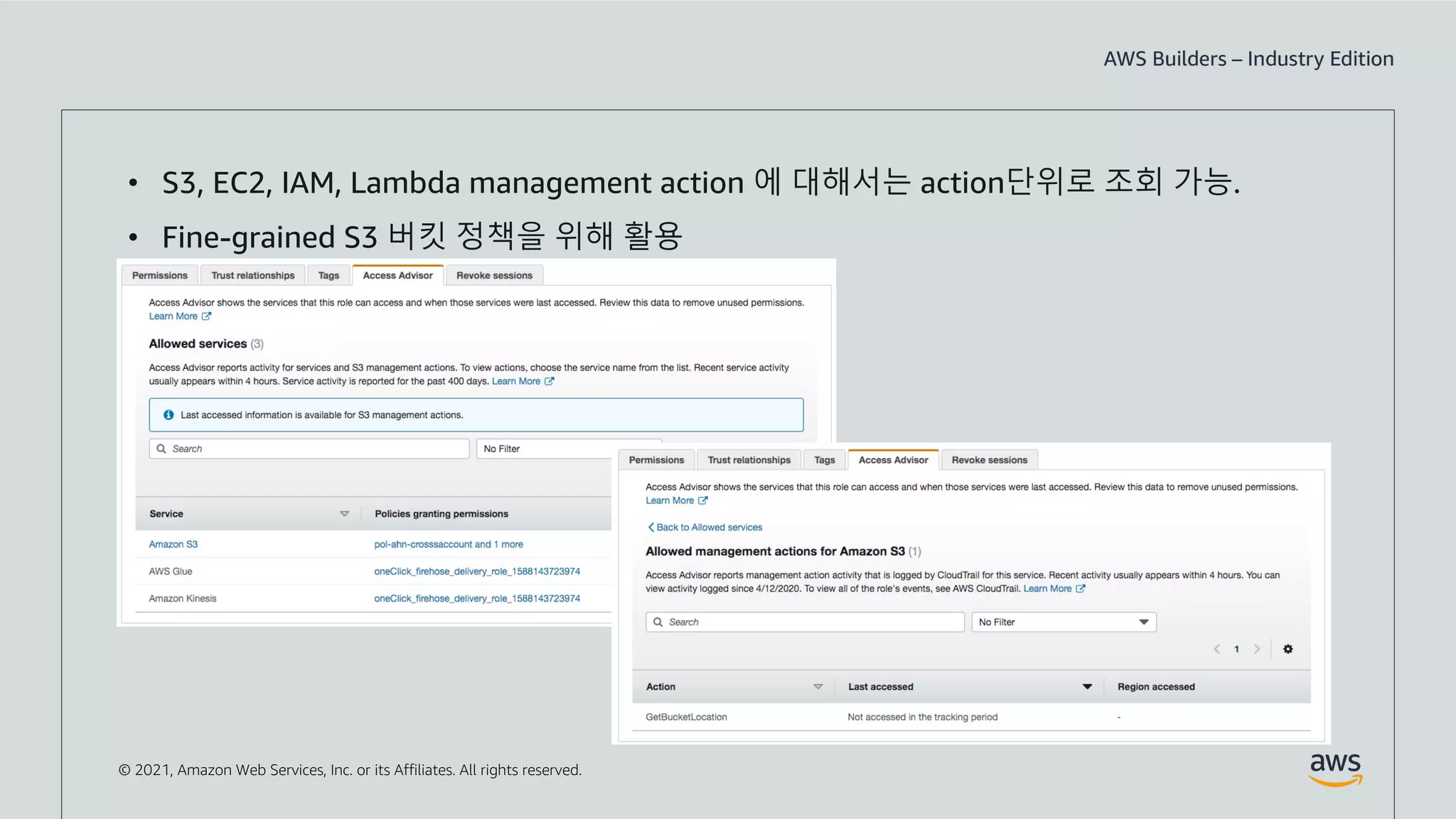Click the aws logo

coord(1336,769)
